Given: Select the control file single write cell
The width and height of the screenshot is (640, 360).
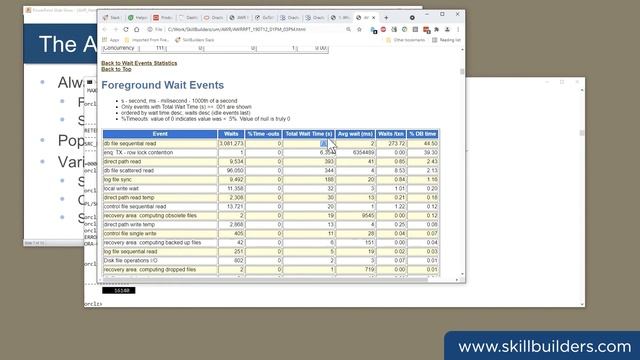Looking at the screenshot, I should coord(160,233).
